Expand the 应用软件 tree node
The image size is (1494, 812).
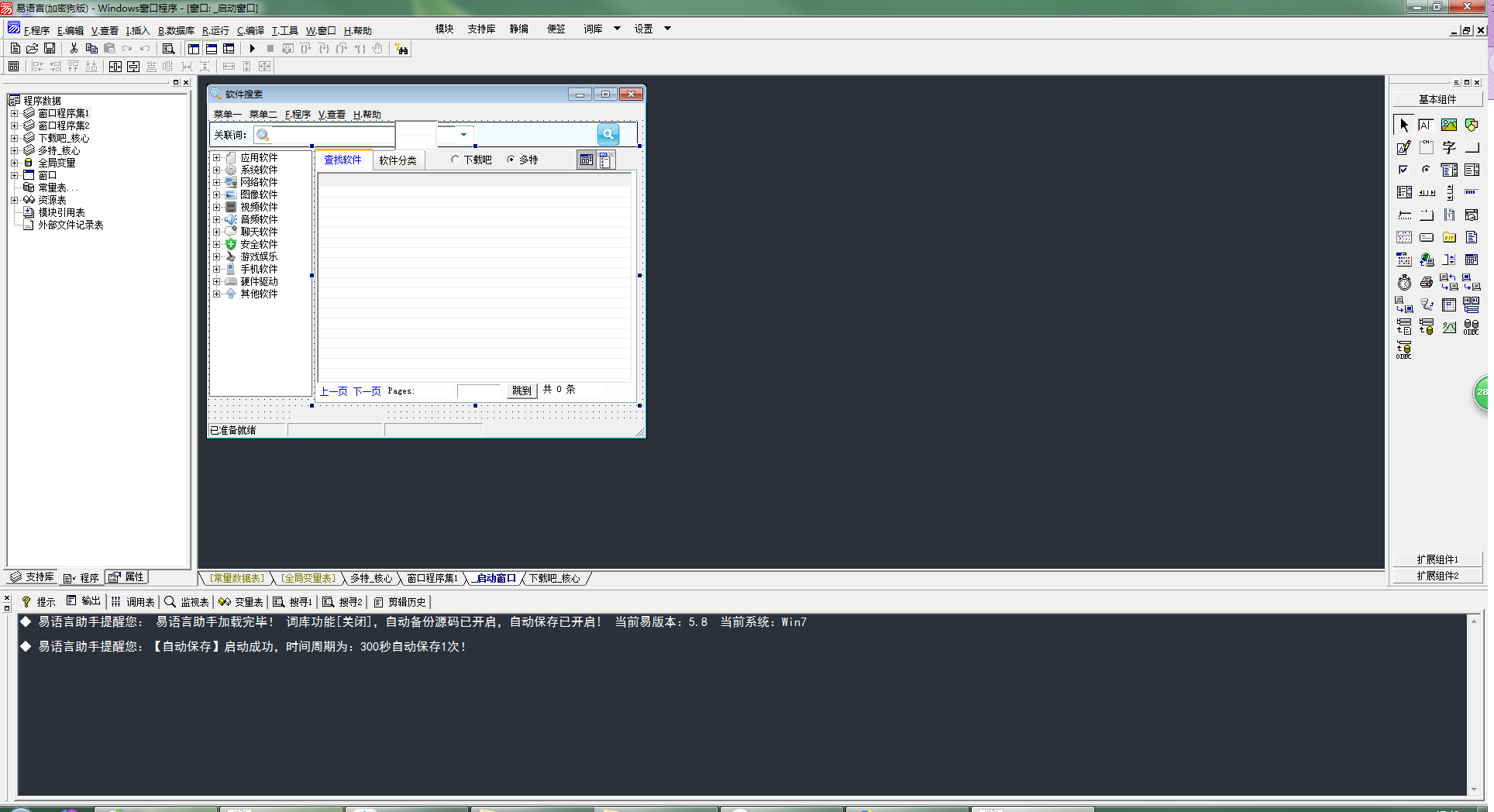click(217, 158)
